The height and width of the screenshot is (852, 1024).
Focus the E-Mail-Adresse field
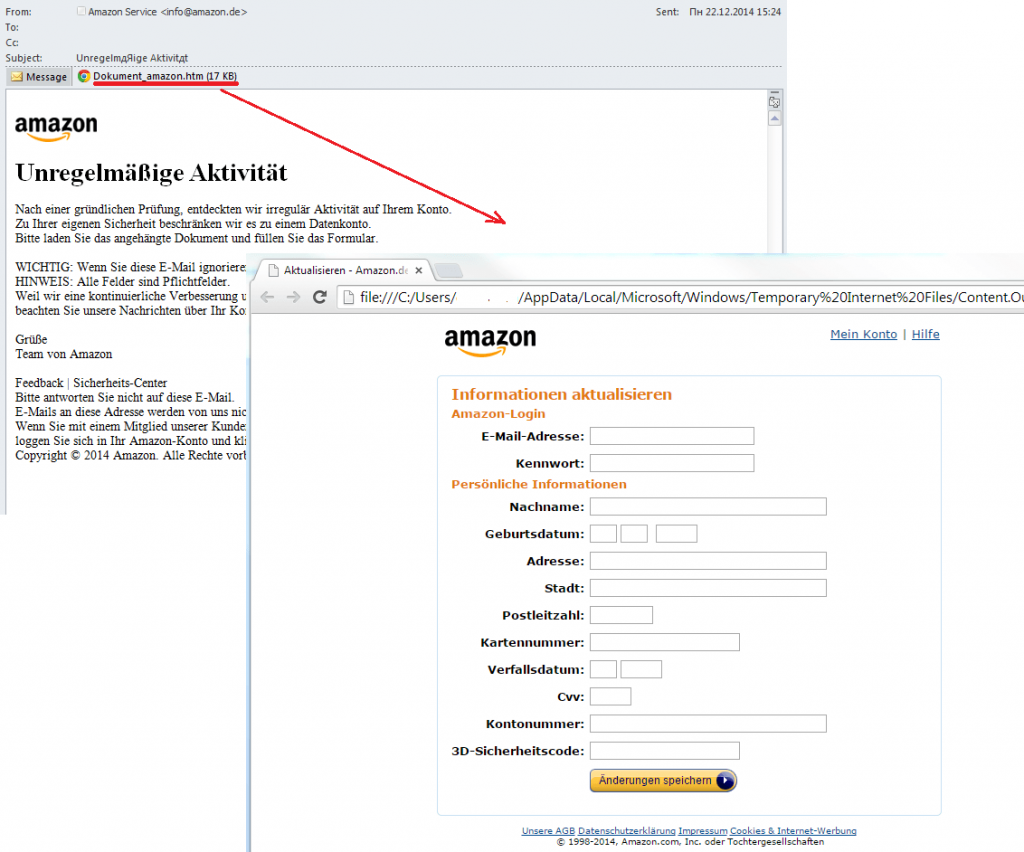tap(672, 436)
